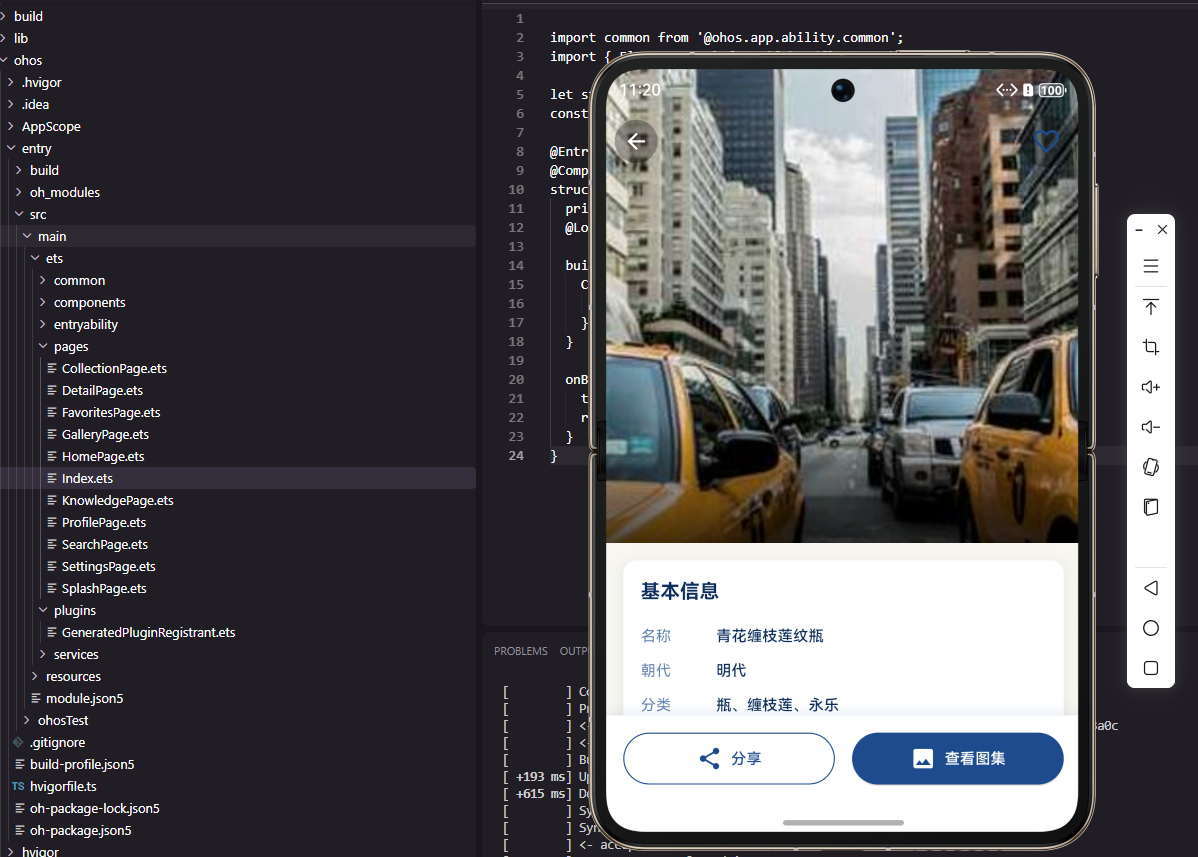Expand the build folder at top
This screenshot has height=857, width=1198.
click(x=28, y=16)
